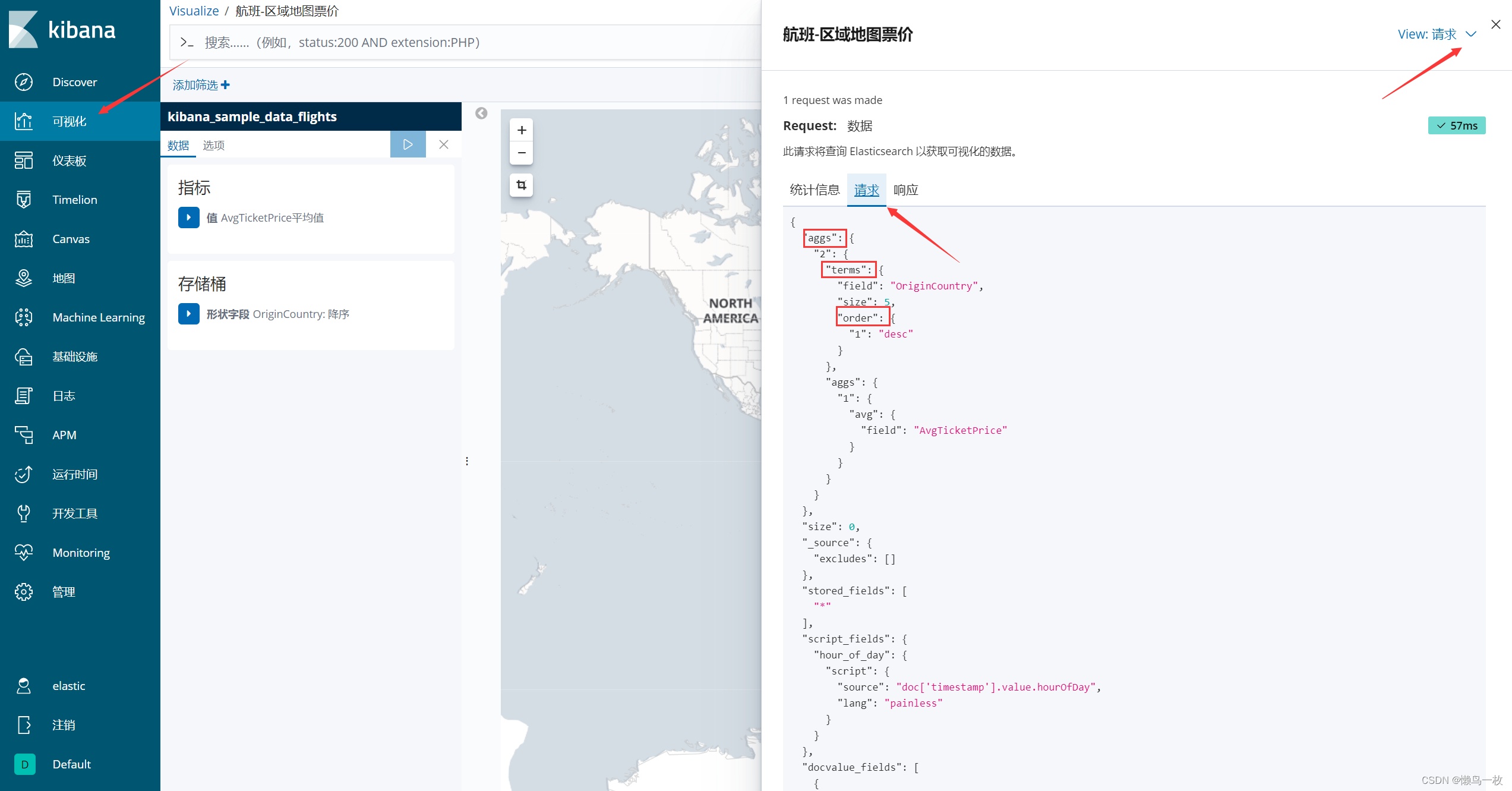
Task: Open the 仪表板 dashboard icon
Action: [x=24, y=160]
